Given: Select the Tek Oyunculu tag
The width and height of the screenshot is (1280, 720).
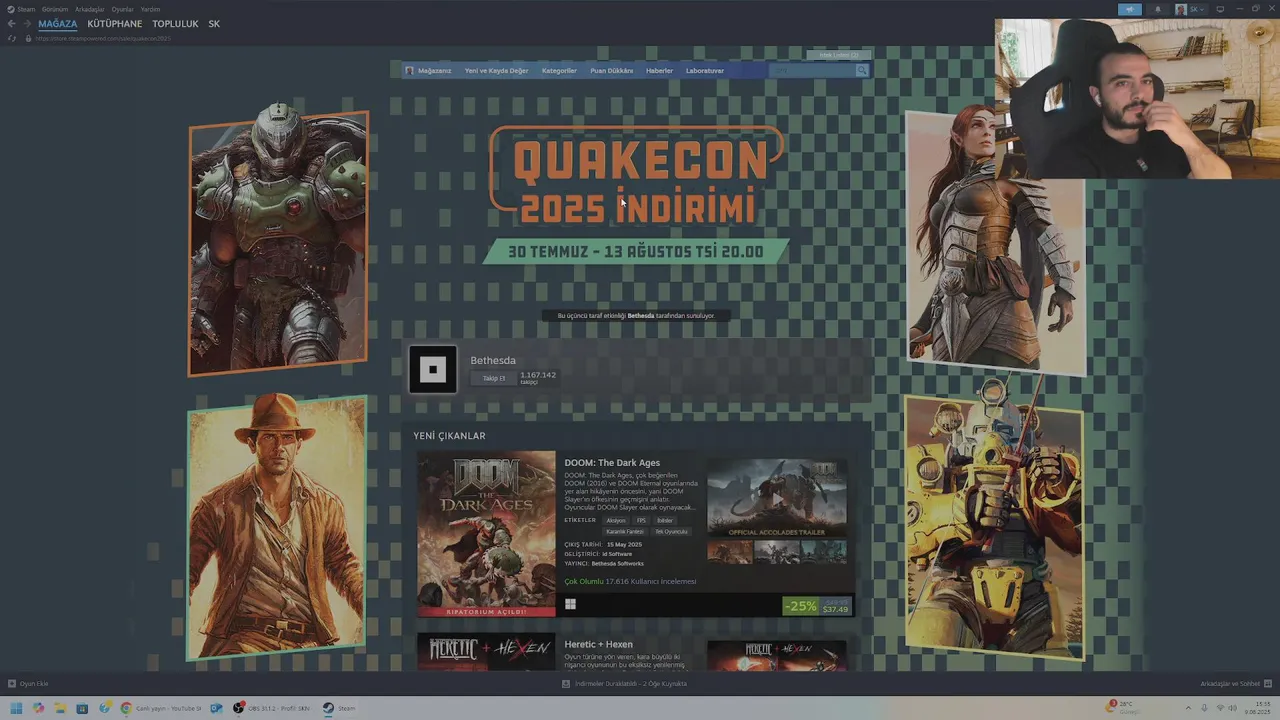Looking at the screenshot, I should [671, 532].
